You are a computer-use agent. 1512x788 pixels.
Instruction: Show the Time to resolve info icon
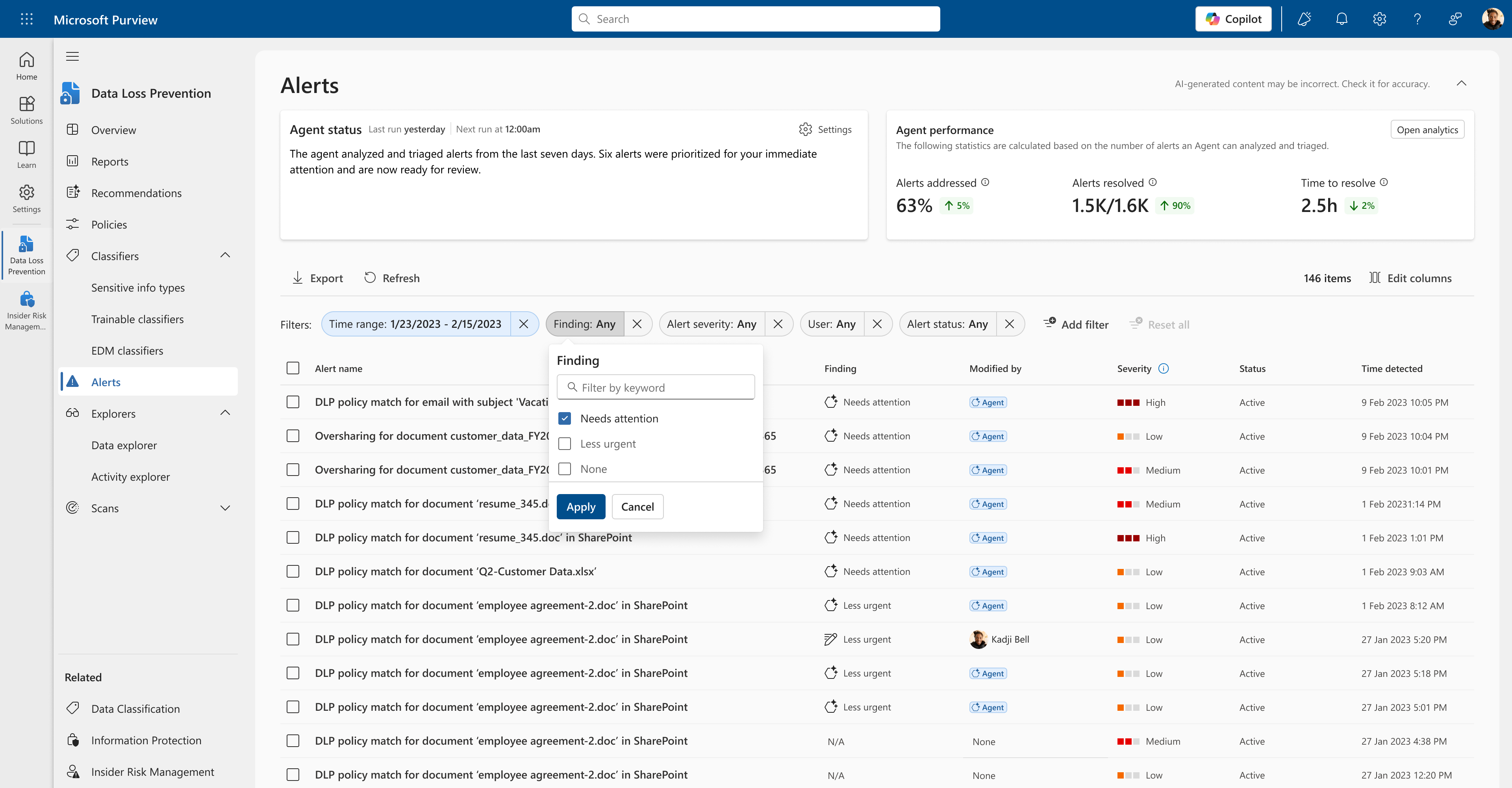click(x=1384, y=182)
